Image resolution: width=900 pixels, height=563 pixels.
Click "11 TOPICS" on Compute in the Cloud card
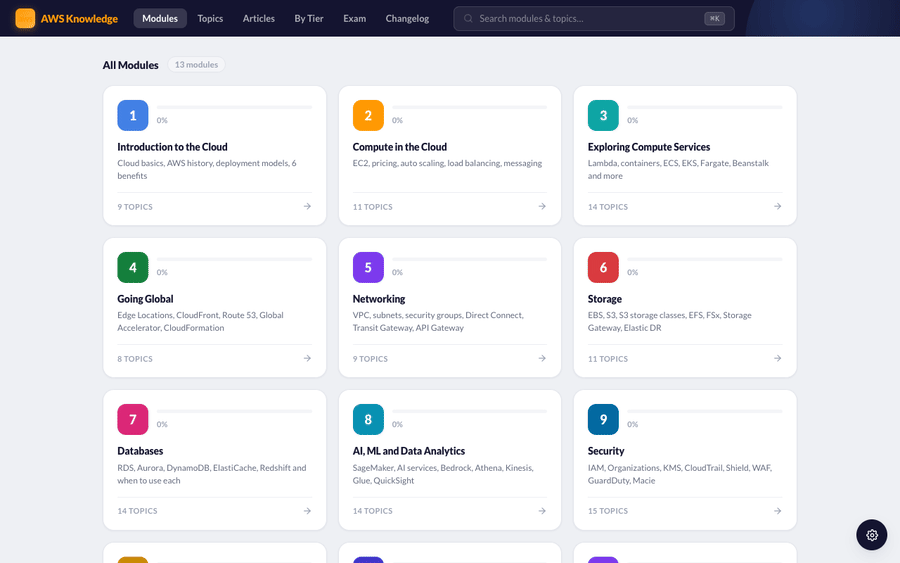373,207
